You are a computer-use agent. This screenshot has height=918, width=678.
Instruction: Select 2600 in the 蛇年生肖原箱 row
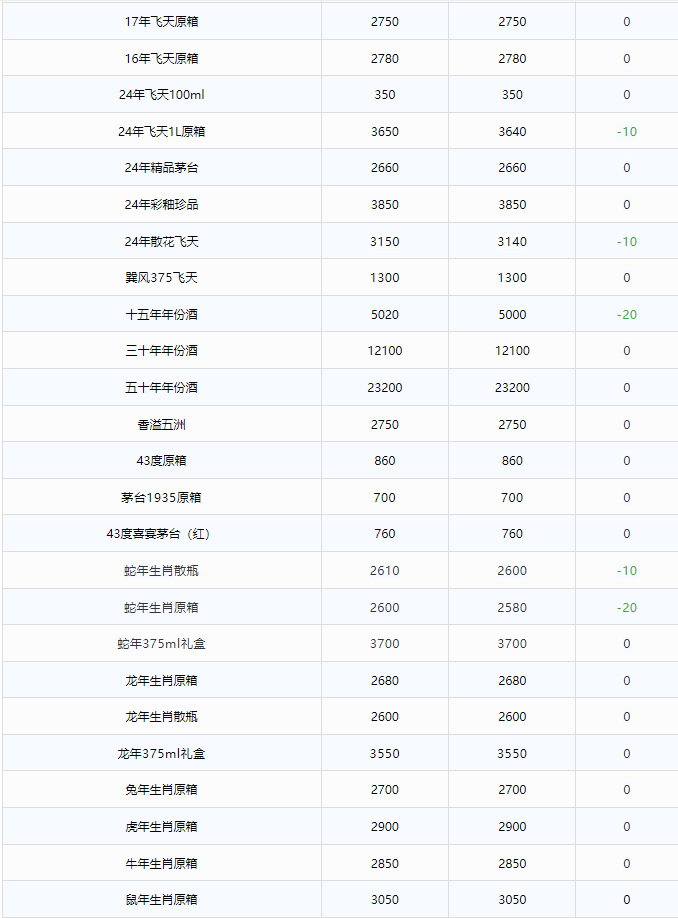click(385, 608)
